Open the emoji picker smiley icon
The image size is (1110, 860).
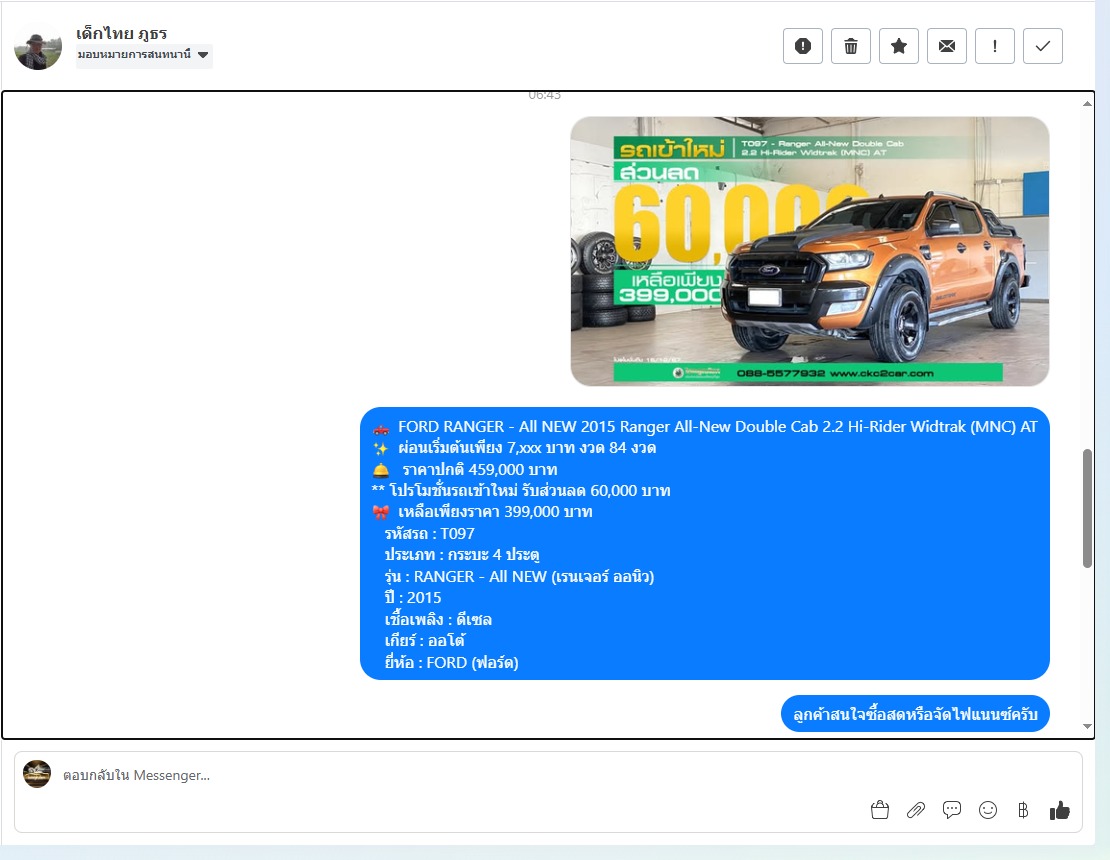[988, 810]
